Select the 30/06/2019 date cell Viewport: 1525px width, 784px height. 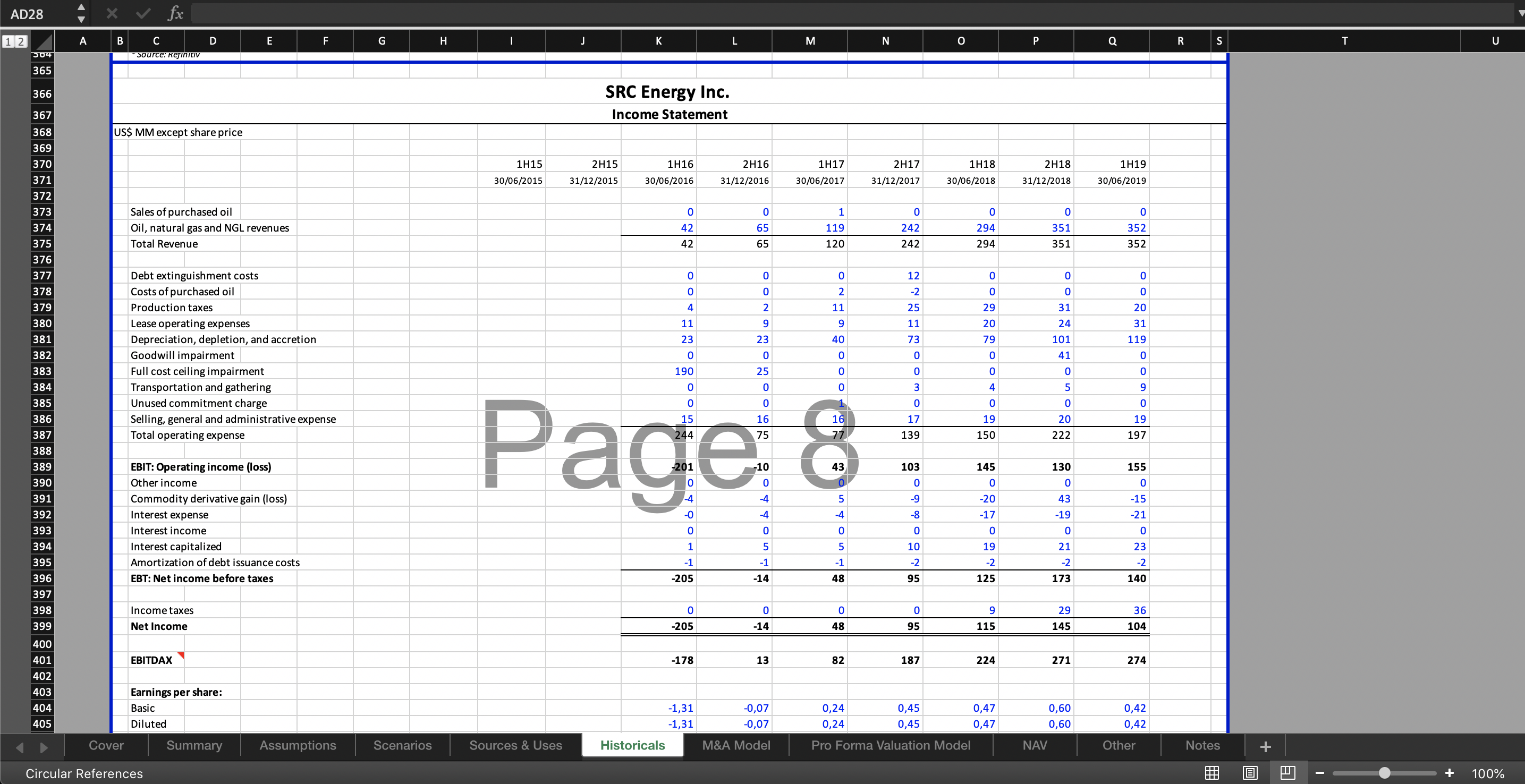tap(1111, 180)
